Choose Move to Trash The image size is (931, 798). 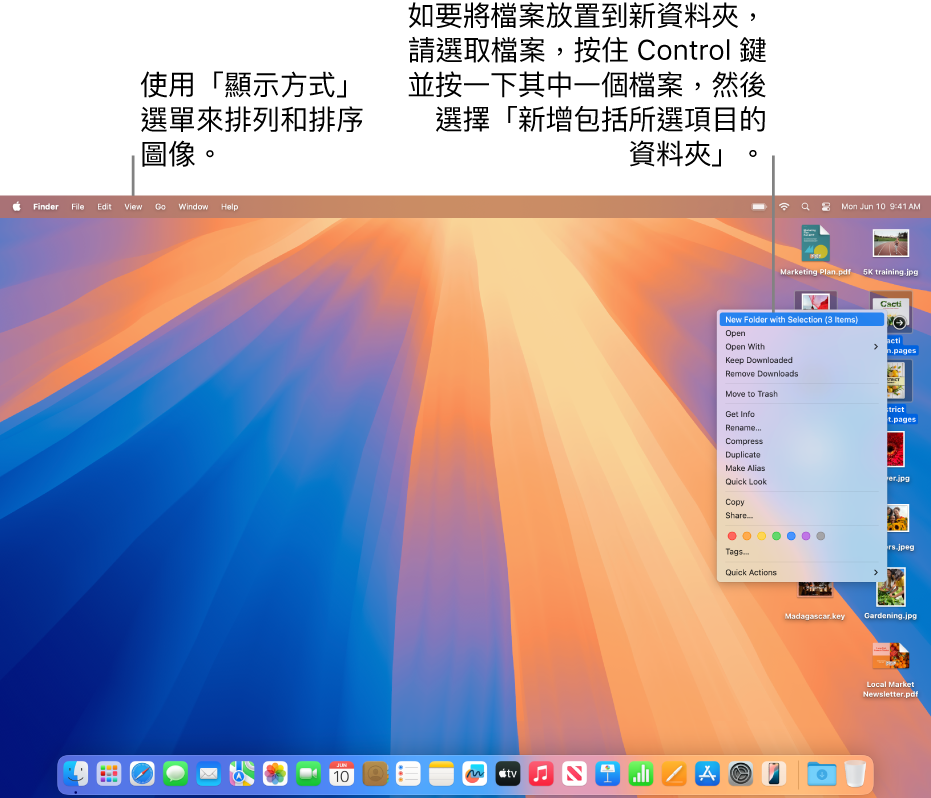point(802,394)
